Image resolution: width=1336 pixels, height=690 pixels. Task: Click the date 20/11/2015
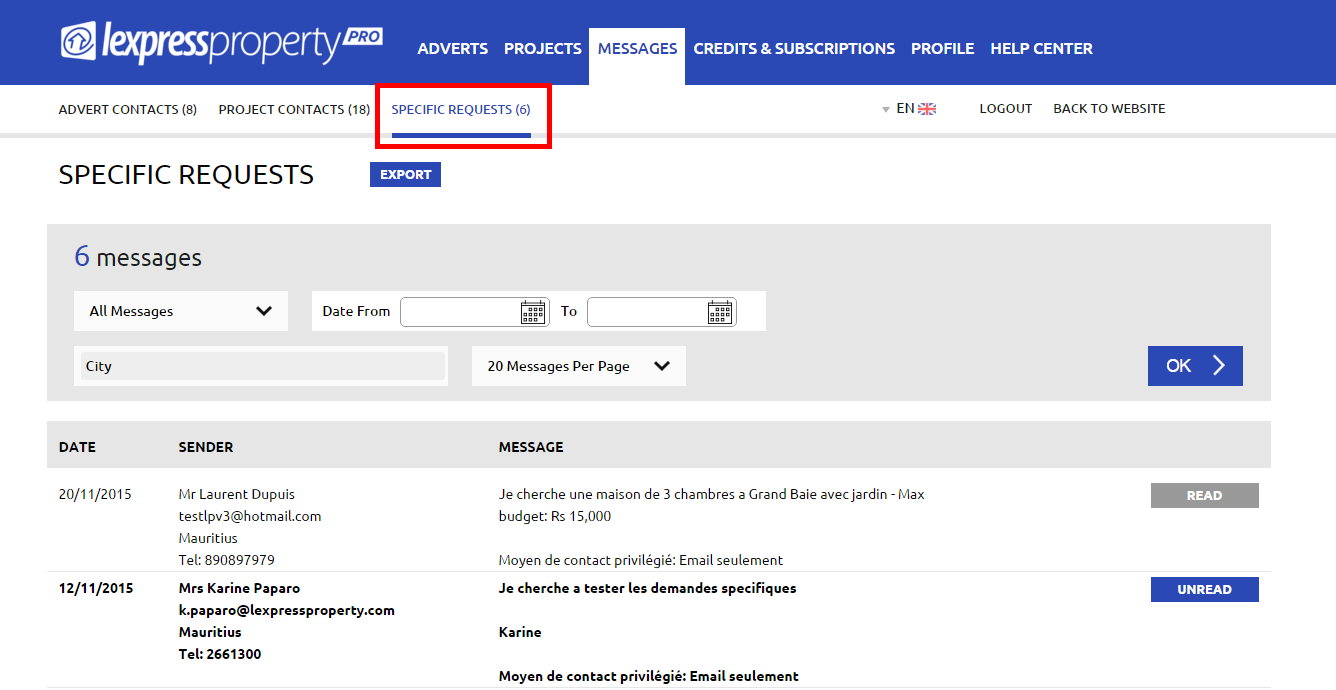click(95, 494)
